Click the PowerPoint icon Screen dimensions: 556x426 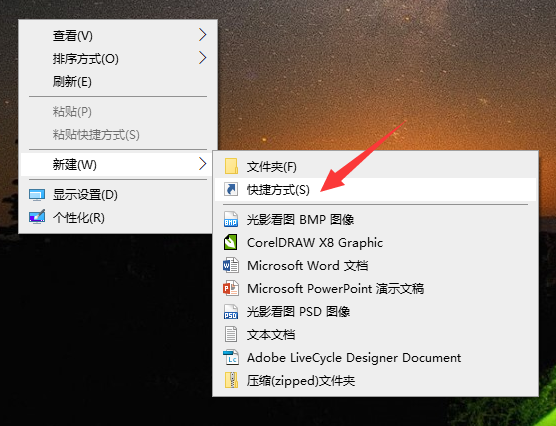pyautogui.click(x=231, y=289)
